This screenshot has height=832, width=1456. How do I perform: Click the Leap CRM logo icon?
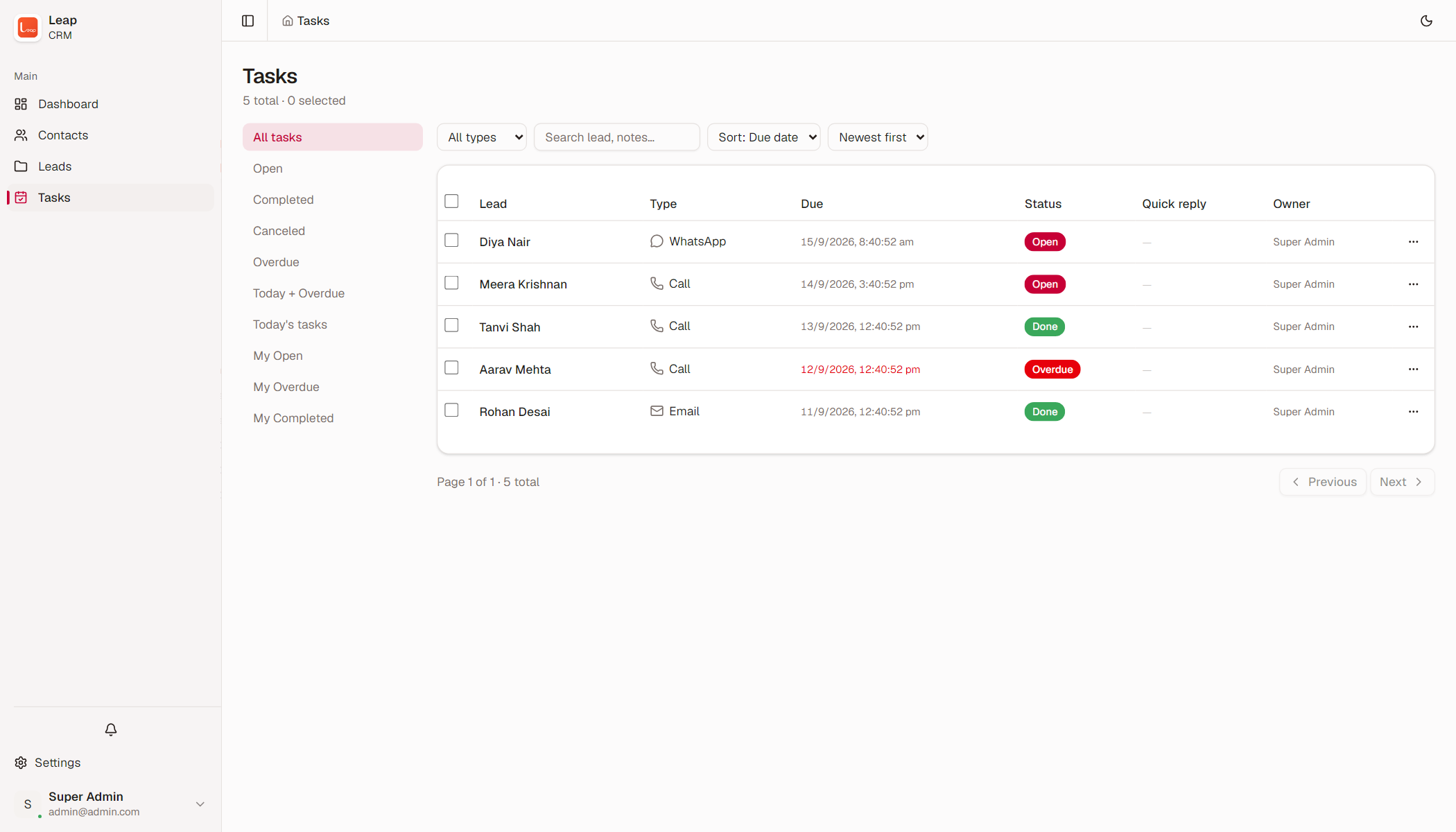point(28,28)
